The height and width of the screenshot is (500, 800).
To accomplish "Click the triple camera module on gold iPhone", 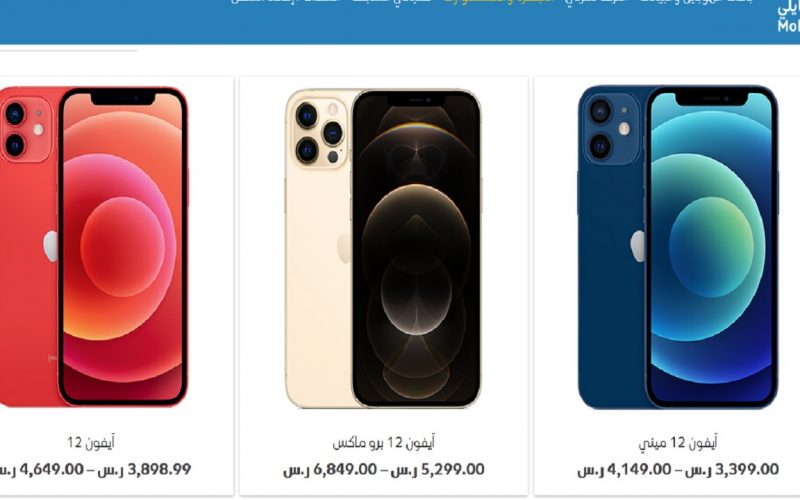I will (x=319, y=133).
